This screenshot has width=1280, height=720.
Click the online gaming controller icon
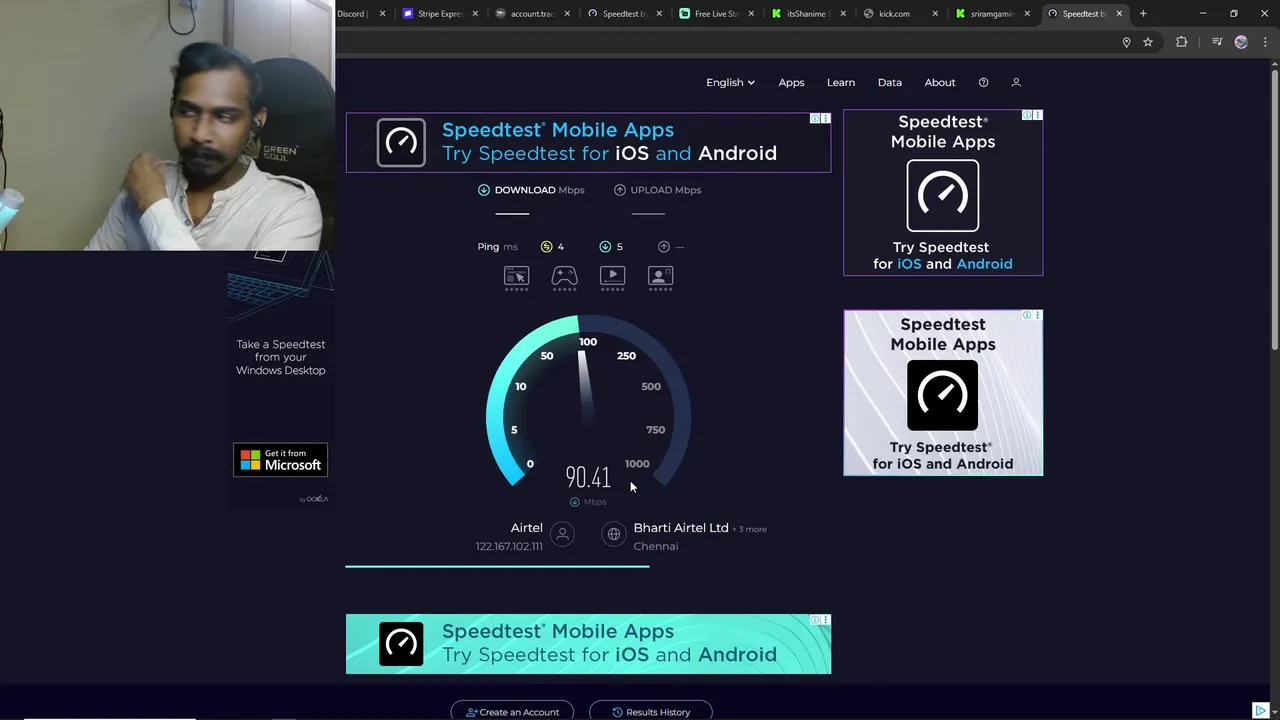click(x=564, y=277)
